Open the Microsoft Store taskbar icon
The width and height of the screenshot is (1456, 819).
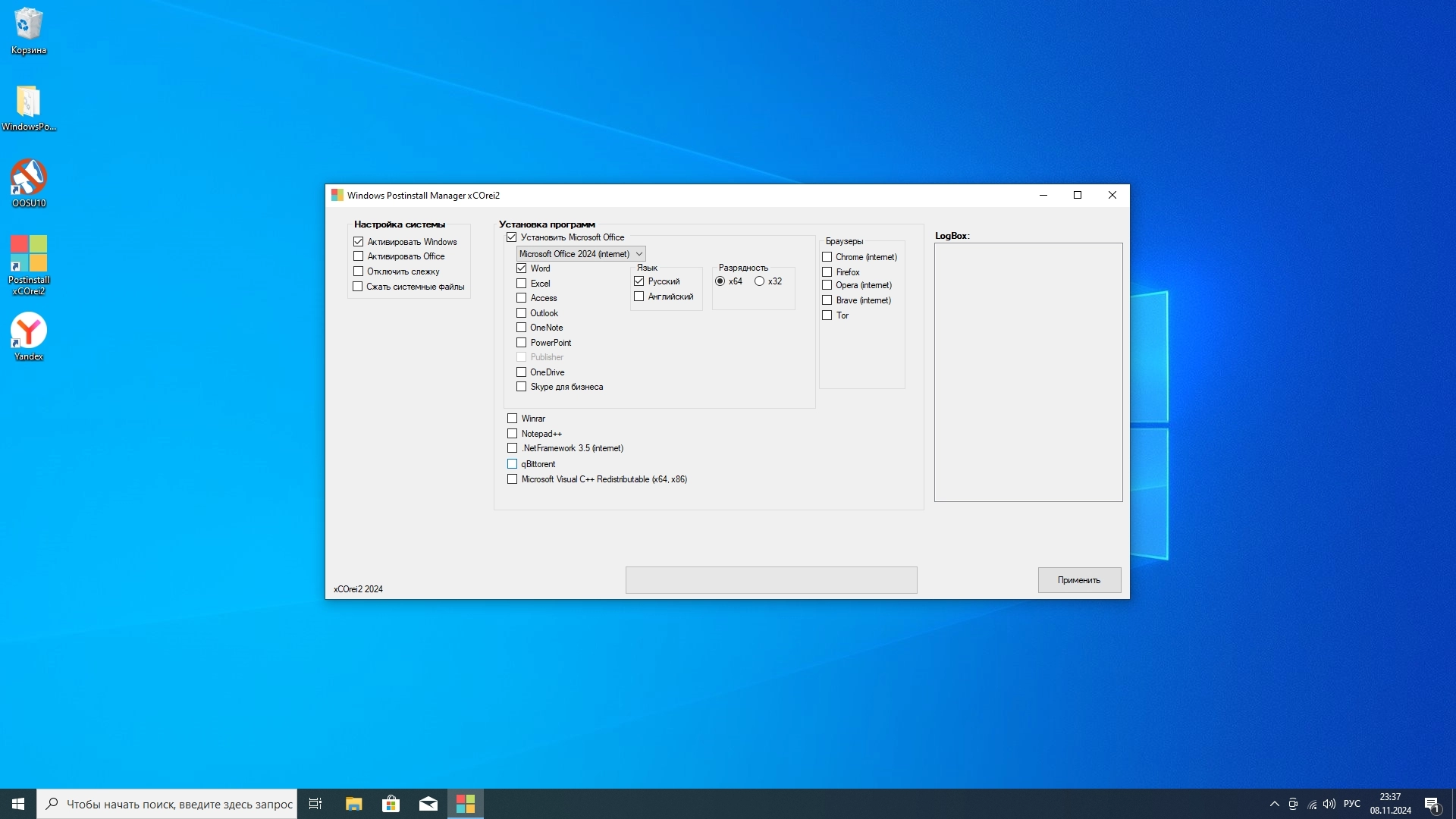[x=391, y=804]
